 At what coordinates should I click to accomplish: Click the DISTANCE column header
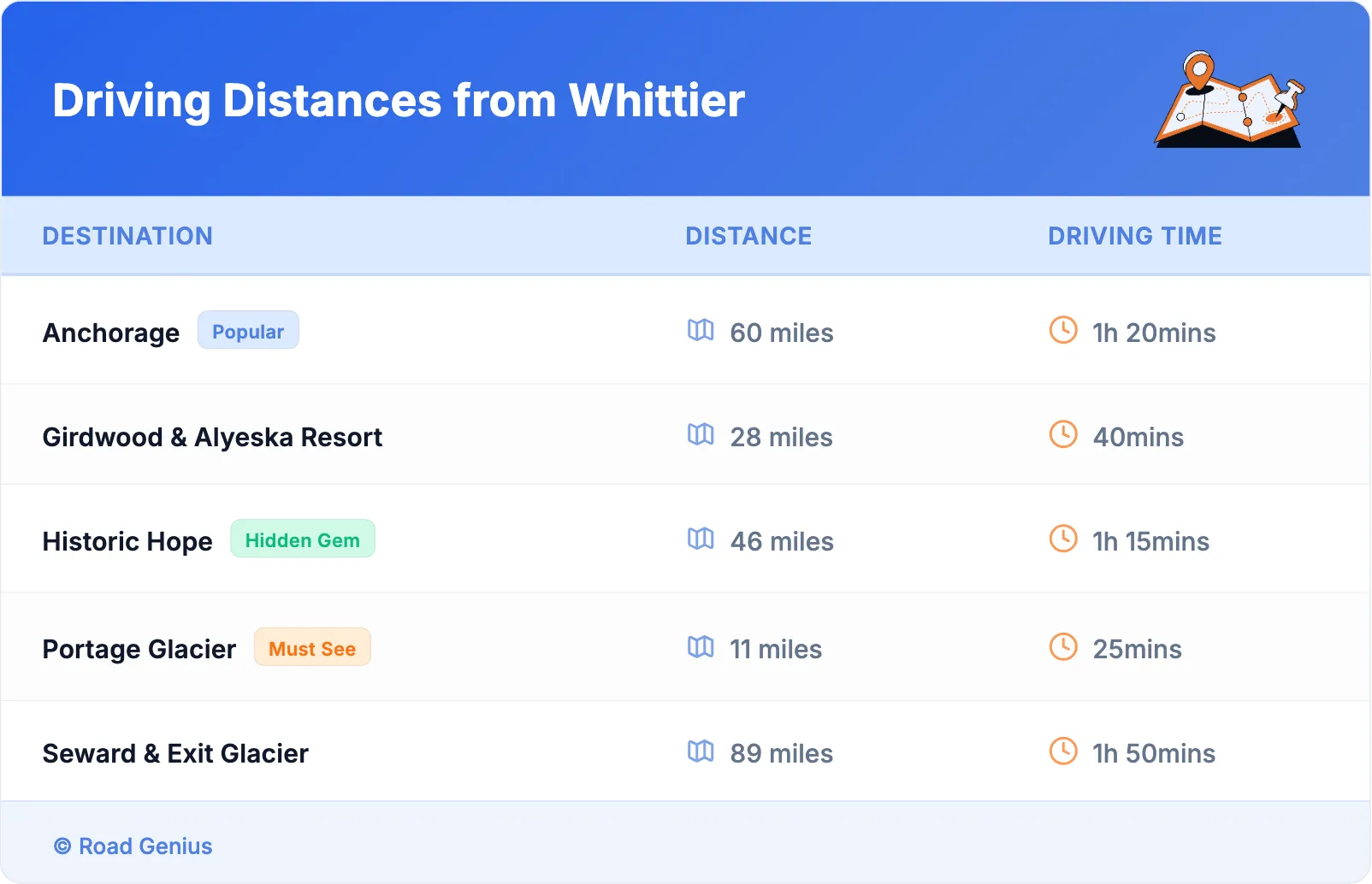pos(748,236)
